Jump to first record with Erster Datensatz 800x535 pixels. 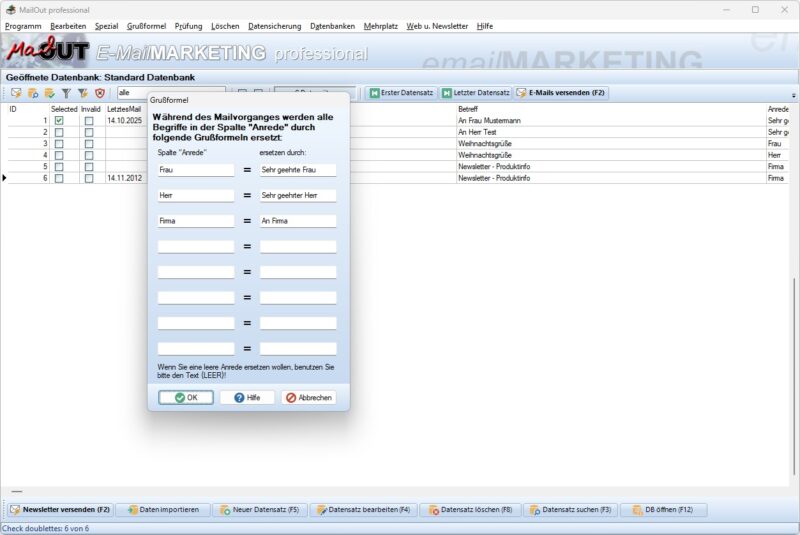click(398, 93)
